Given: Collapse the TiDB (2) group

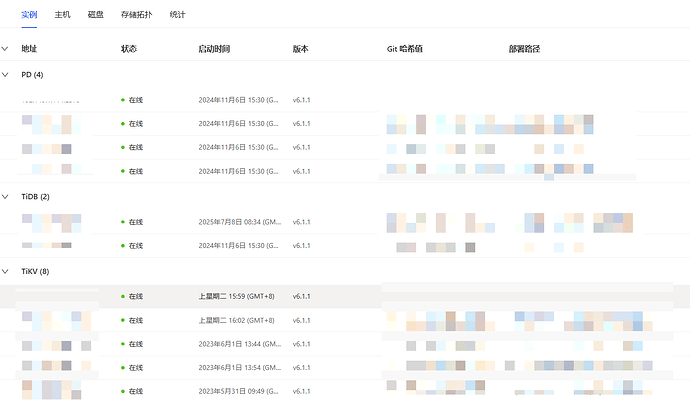Looking at the screenshot, I should pos(5,197).
